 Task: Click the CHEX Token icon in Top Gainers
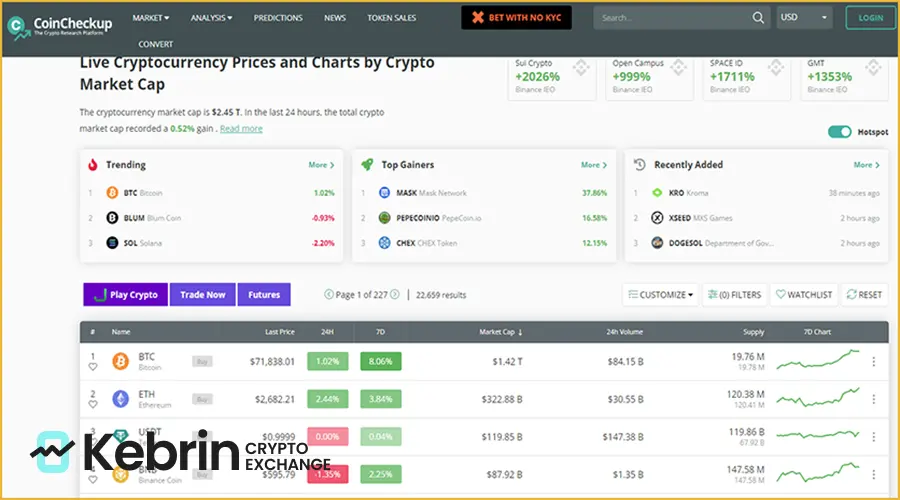click(x=385, y=243)
